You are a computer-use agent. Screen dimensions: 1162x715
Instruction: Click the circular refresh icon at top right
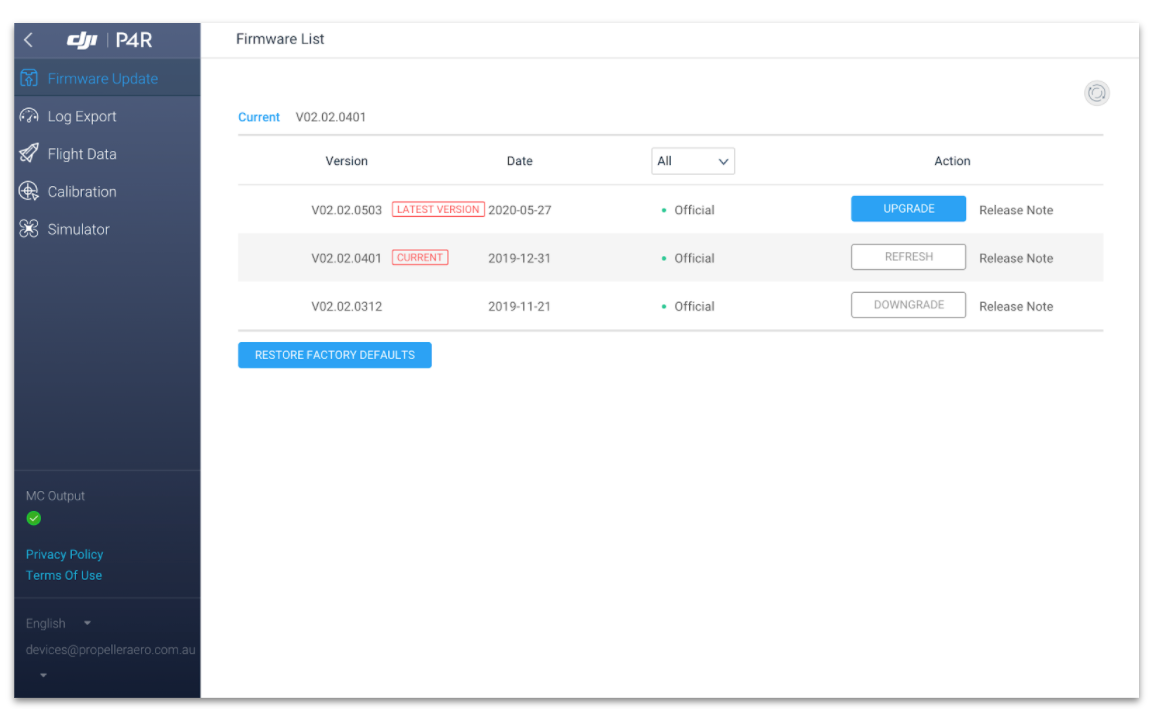pos(1097,93)
